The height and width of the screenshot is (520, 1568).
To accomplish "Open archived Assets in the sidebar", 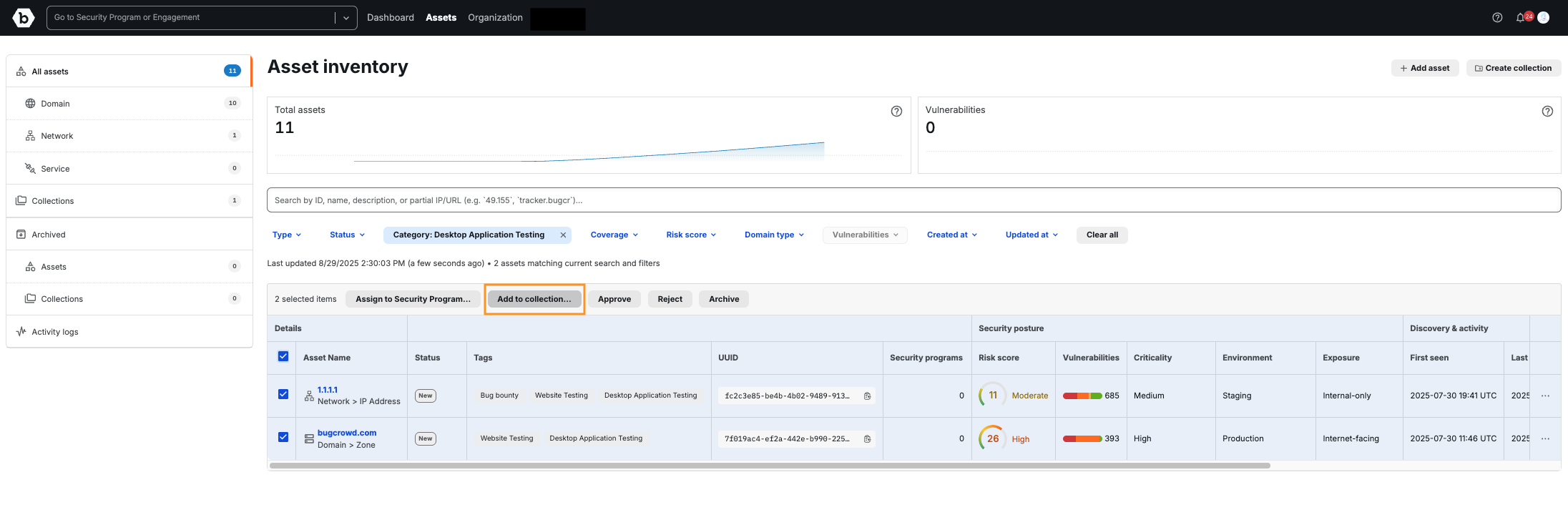I will [129, 267].
